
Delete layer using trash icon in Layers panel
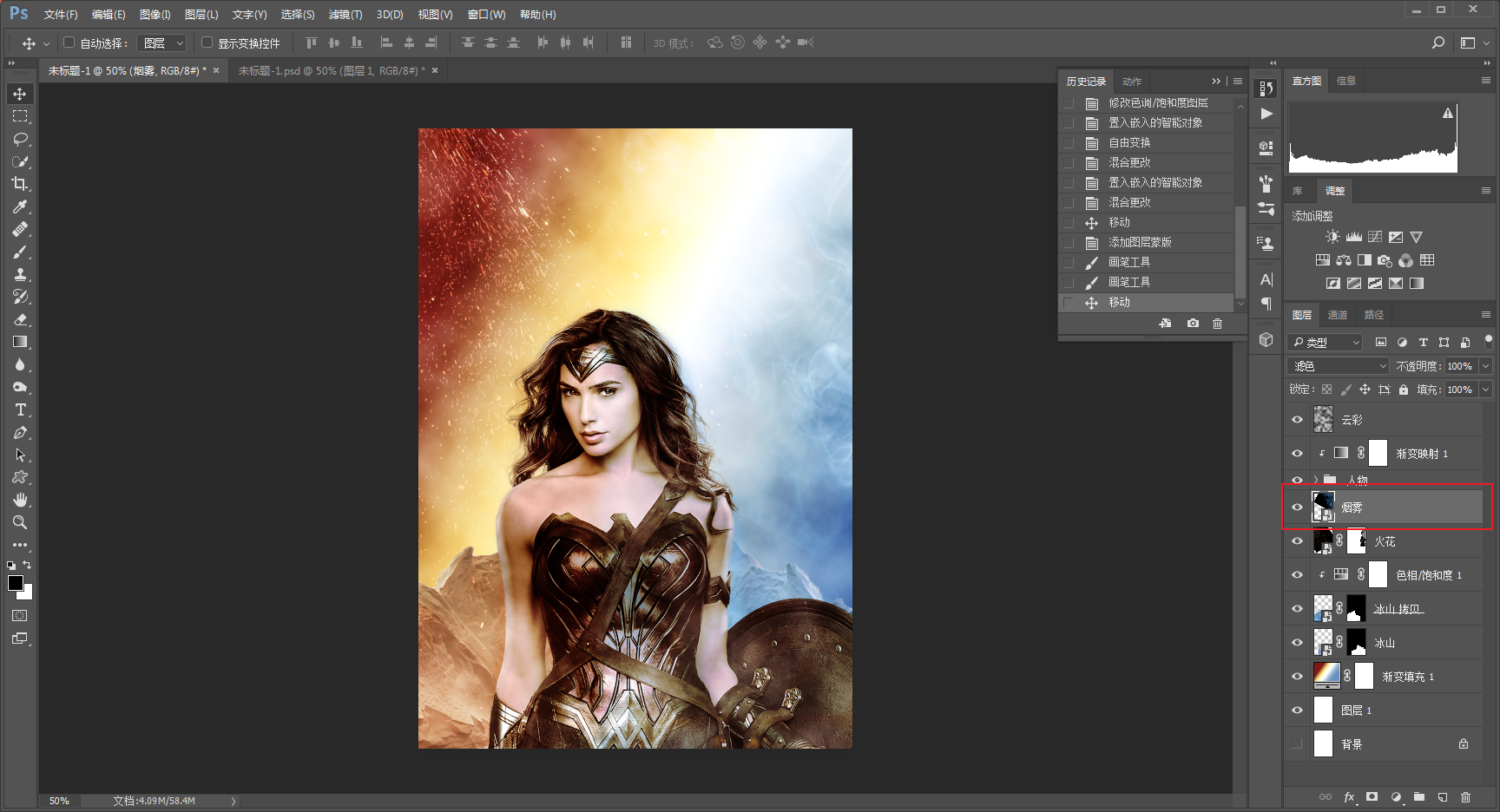pos(1465,796)
